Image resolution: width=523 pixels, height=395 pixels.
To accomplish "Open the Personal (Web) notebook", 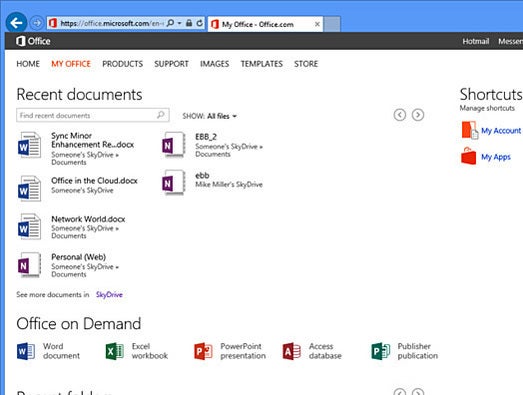I will (x=78, y=257).
